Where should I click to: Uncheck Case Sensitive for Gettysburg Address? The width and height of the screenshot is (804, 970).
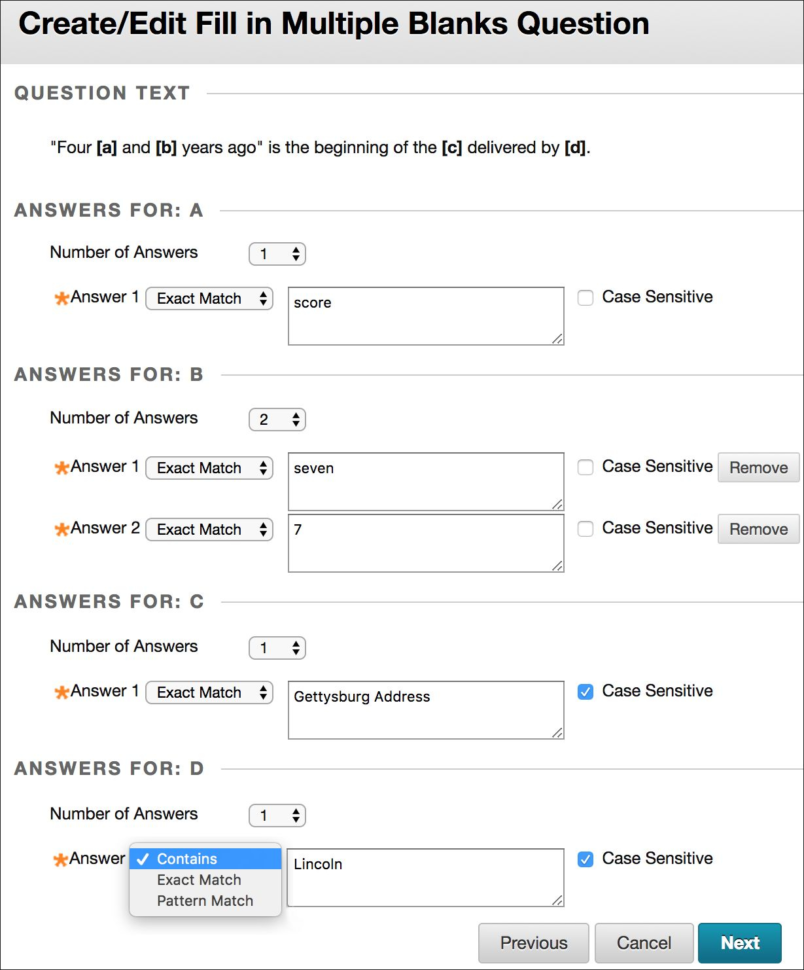586,691
